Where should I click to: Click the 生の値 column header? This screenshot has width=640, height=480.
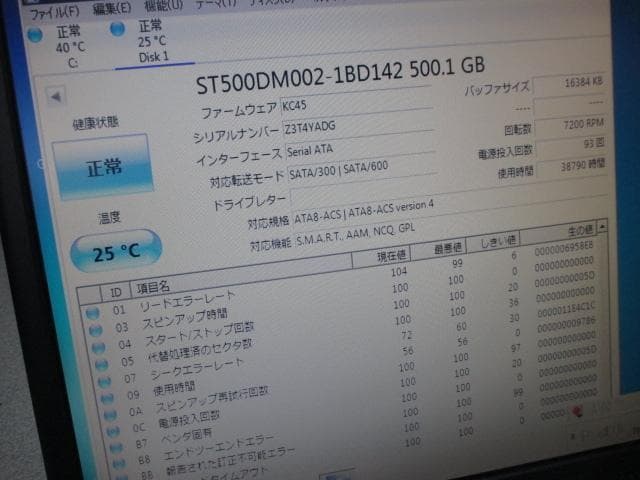coord(558,231)
